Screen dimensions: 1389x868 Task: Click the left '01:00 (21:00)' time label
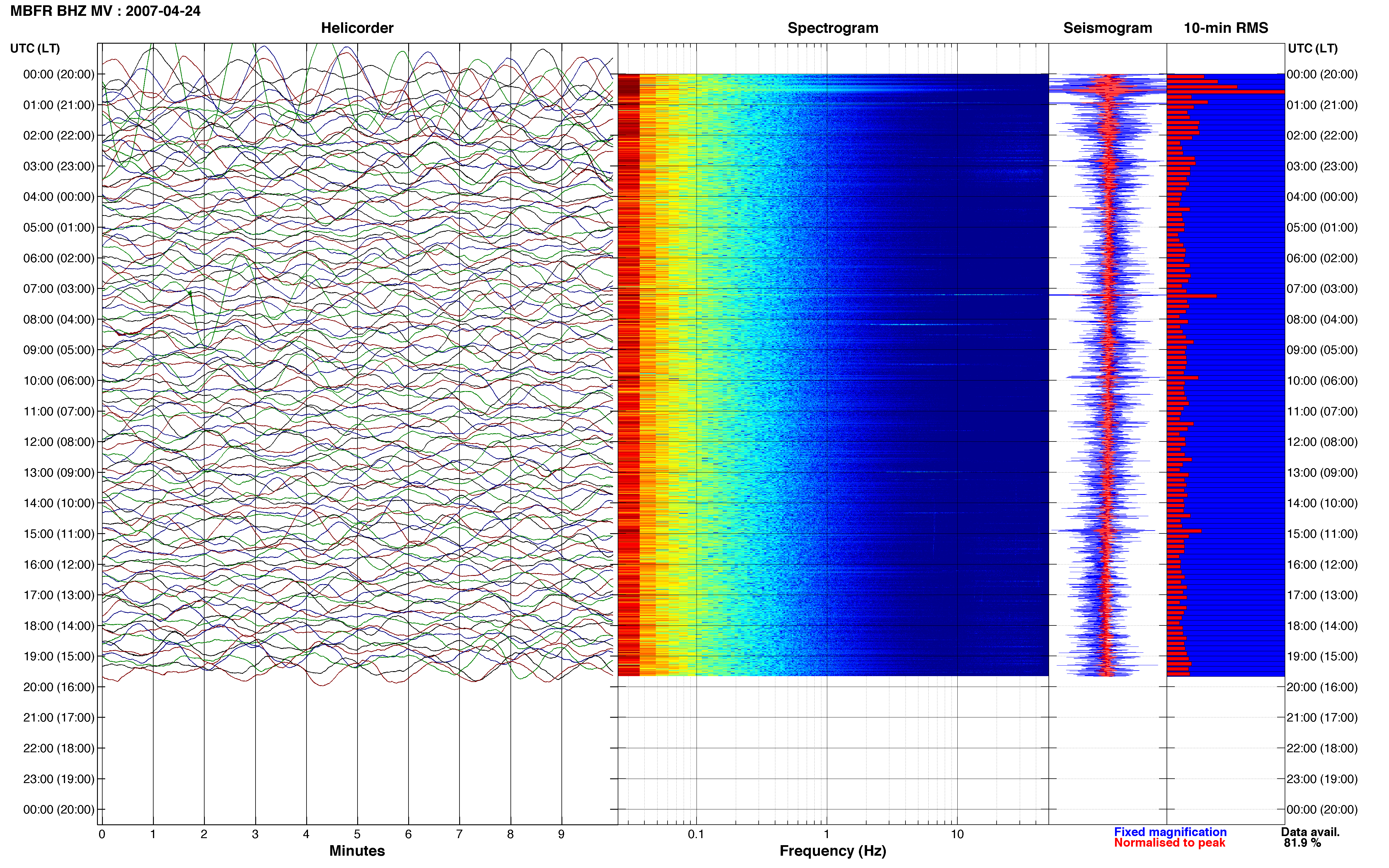coord(59,105)
